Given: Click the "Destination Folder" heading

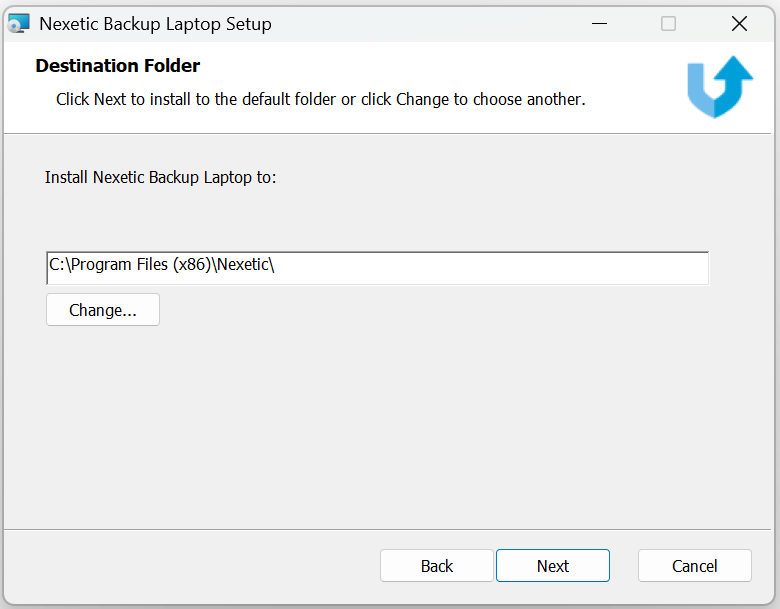Looking at the screenshot, I should [118, 66].
